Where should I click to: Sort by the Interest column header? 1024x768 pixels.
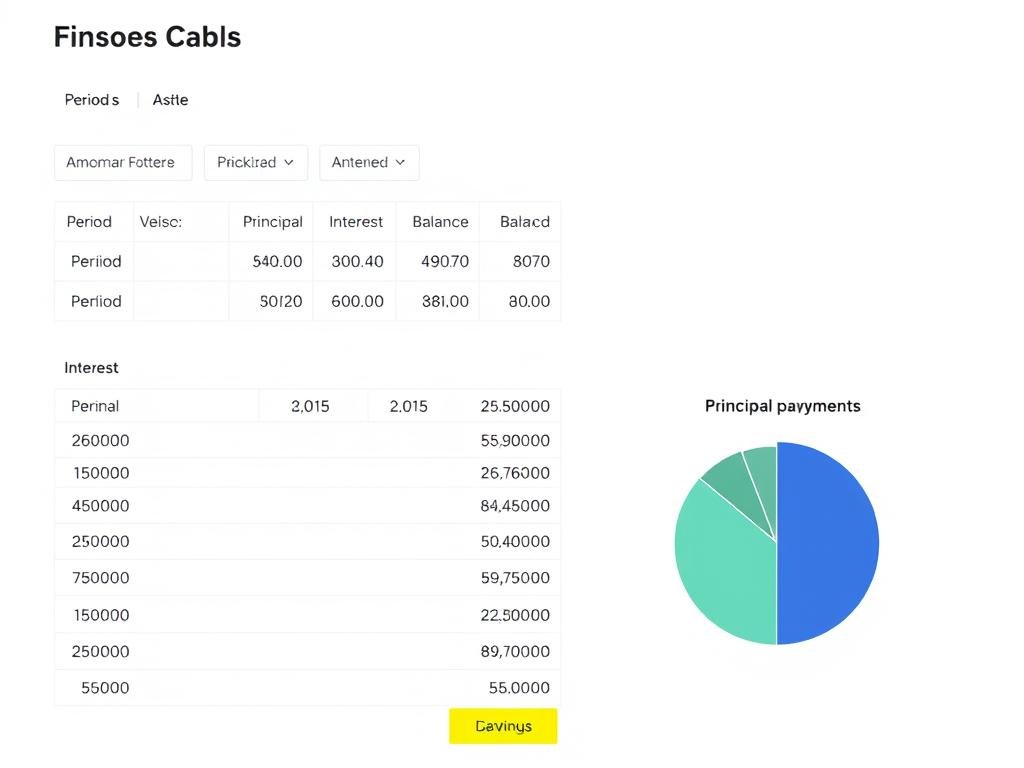[355, 221]
